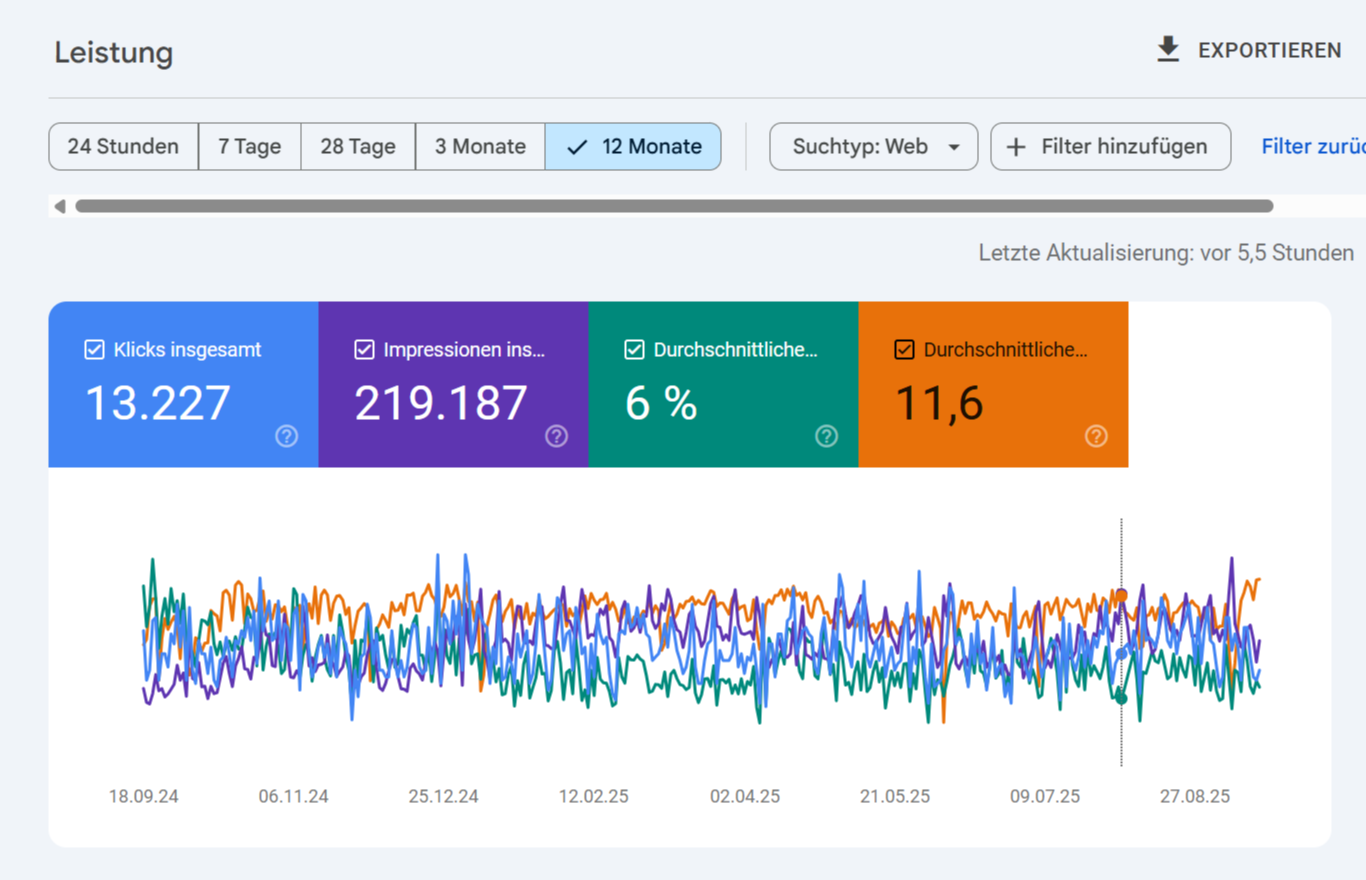
Task: Click the left scroll arrow of filter bar
Action: click(x=60, y=206)
